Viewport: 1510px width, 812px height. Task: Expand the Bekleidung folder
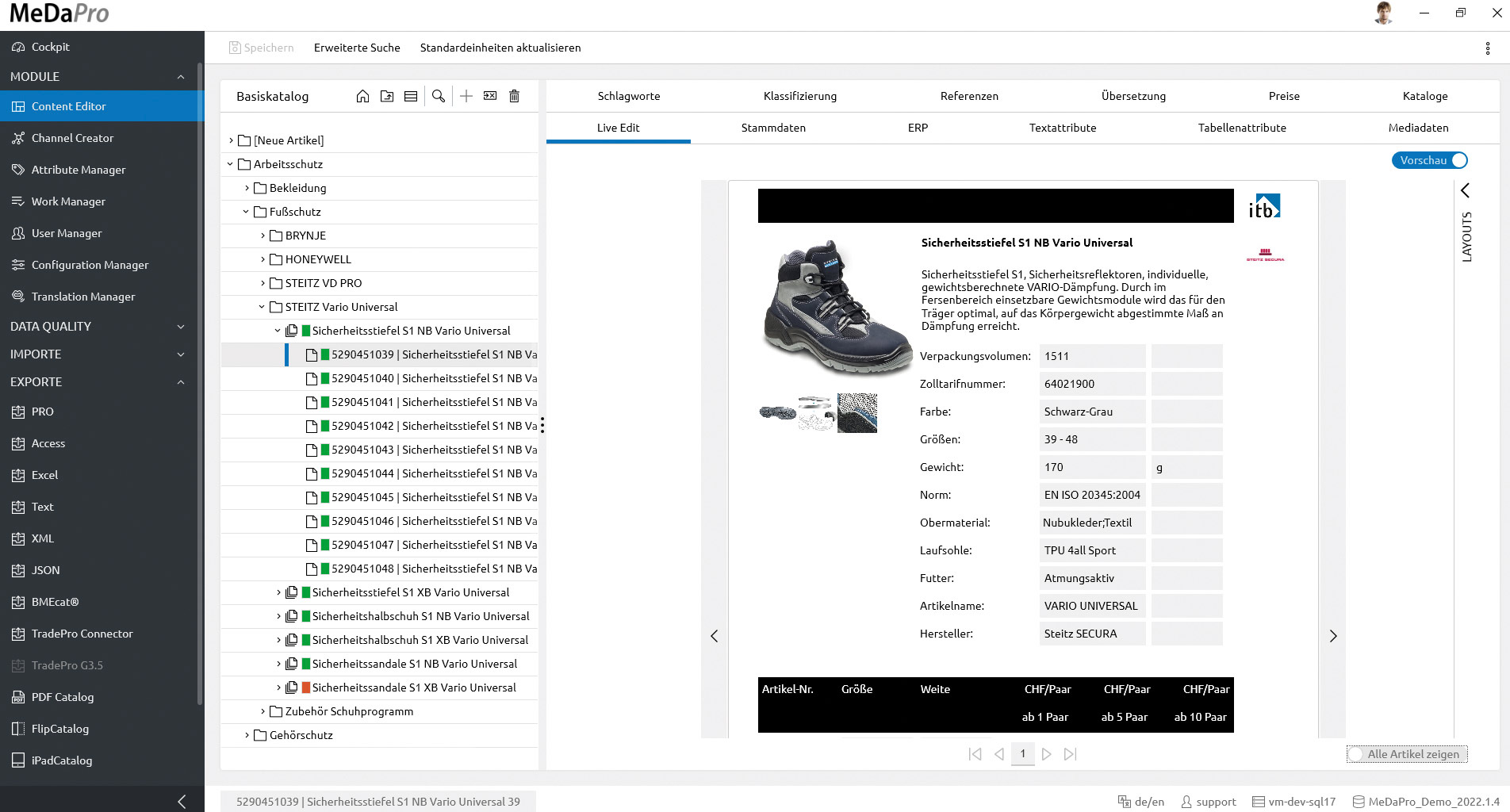(x=247, y=188)
